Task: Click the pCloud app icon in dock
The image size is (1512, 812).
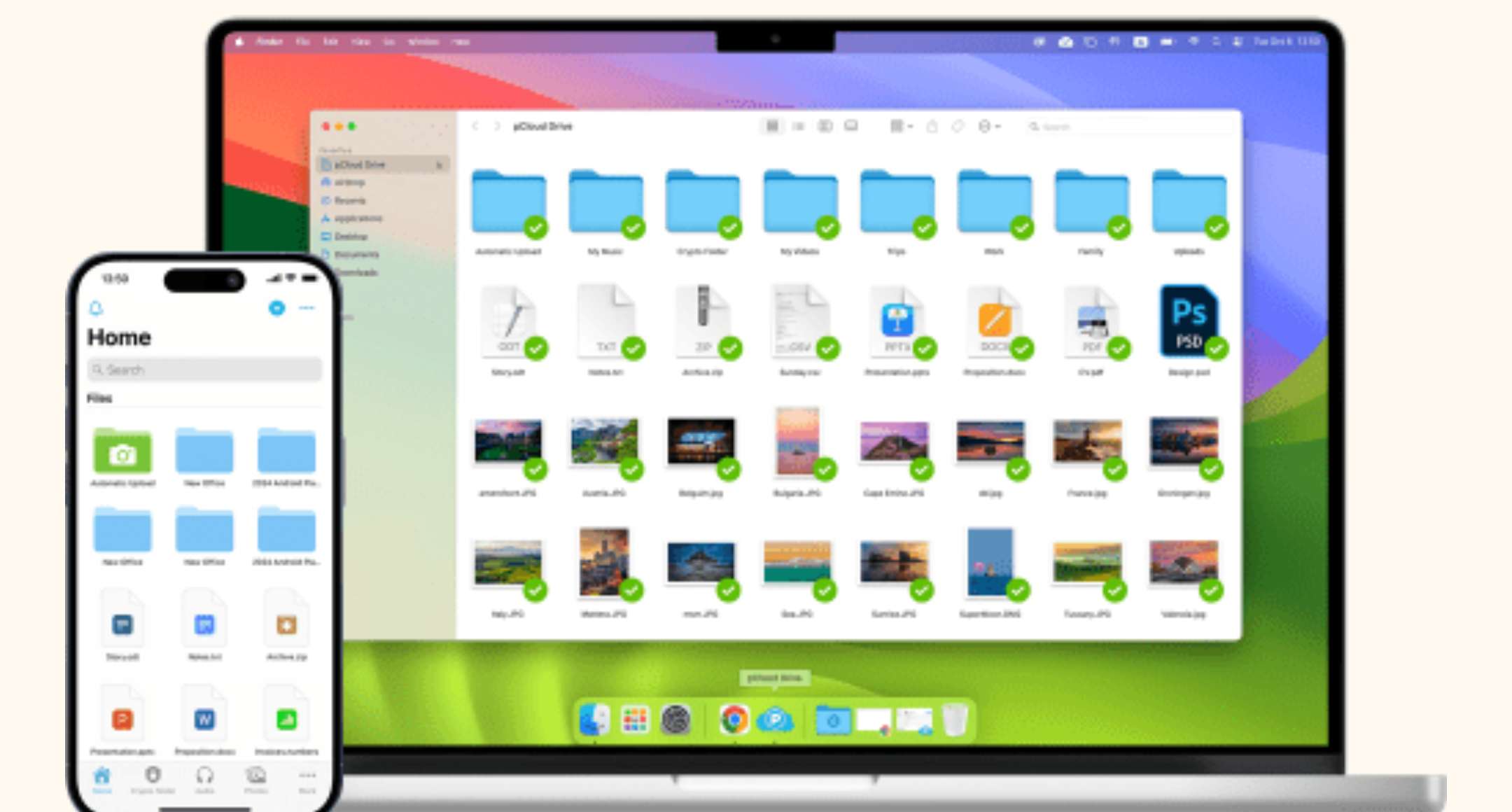Action: click(x=775, y=720)
